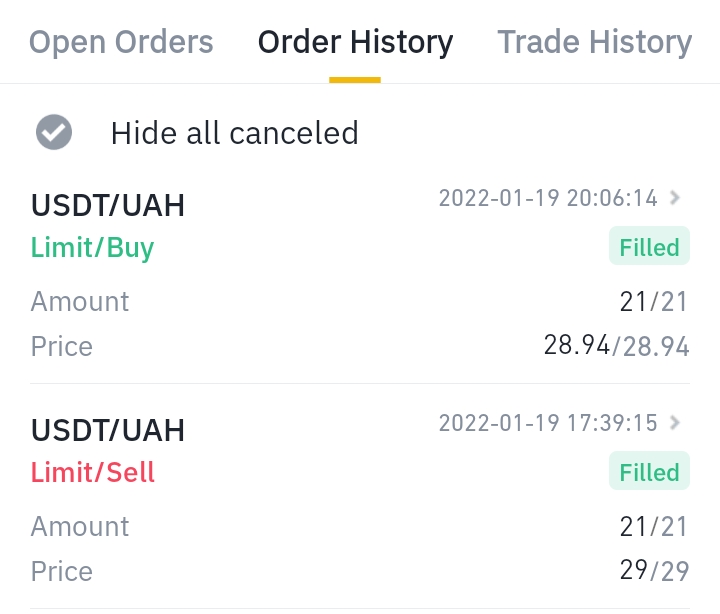
Task: Open the second USDT/UAH pair title
Action: tap(107, 430)
